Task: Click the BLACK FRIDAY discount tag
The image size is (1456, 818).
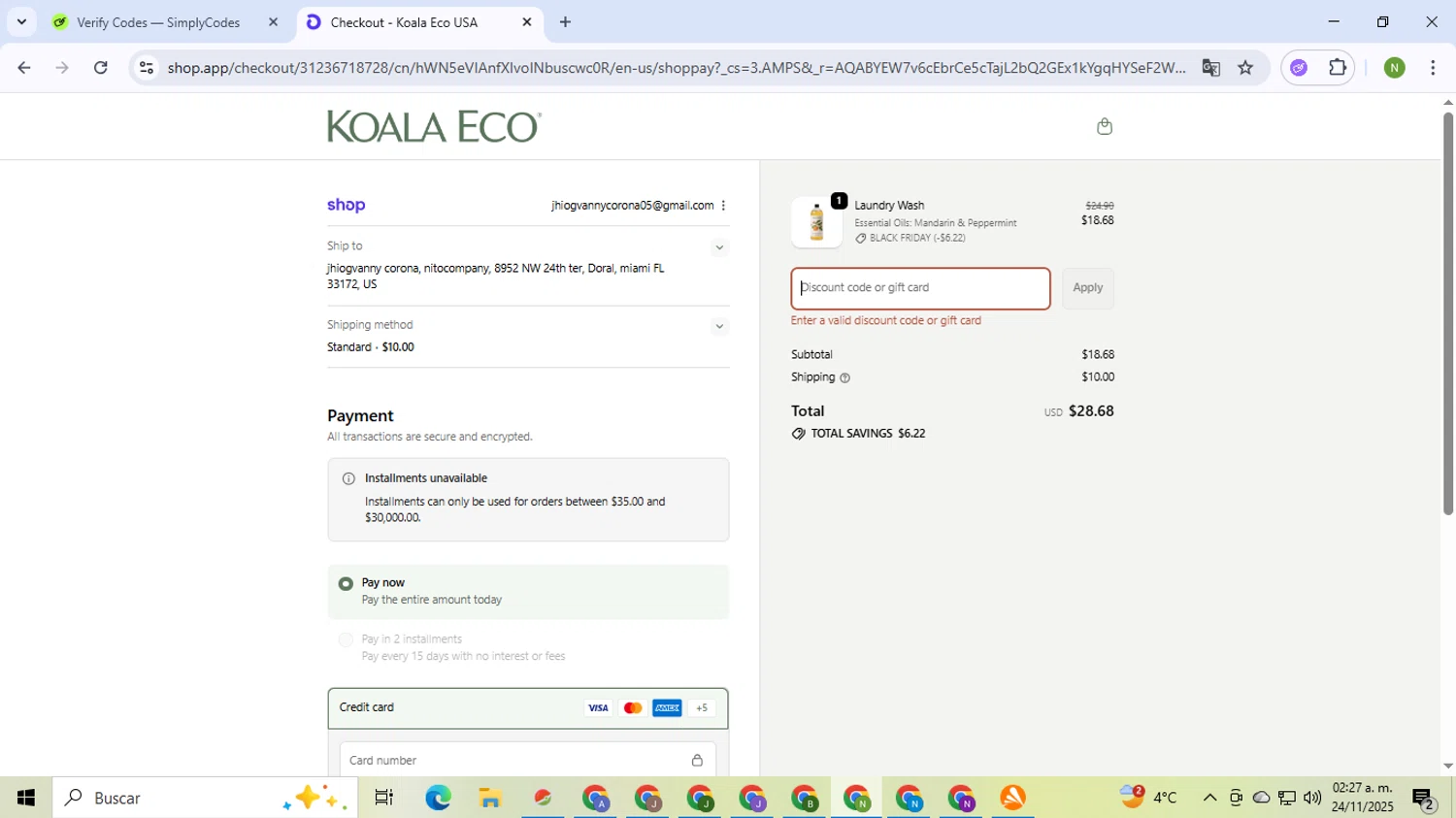Action: click(910, 238)
